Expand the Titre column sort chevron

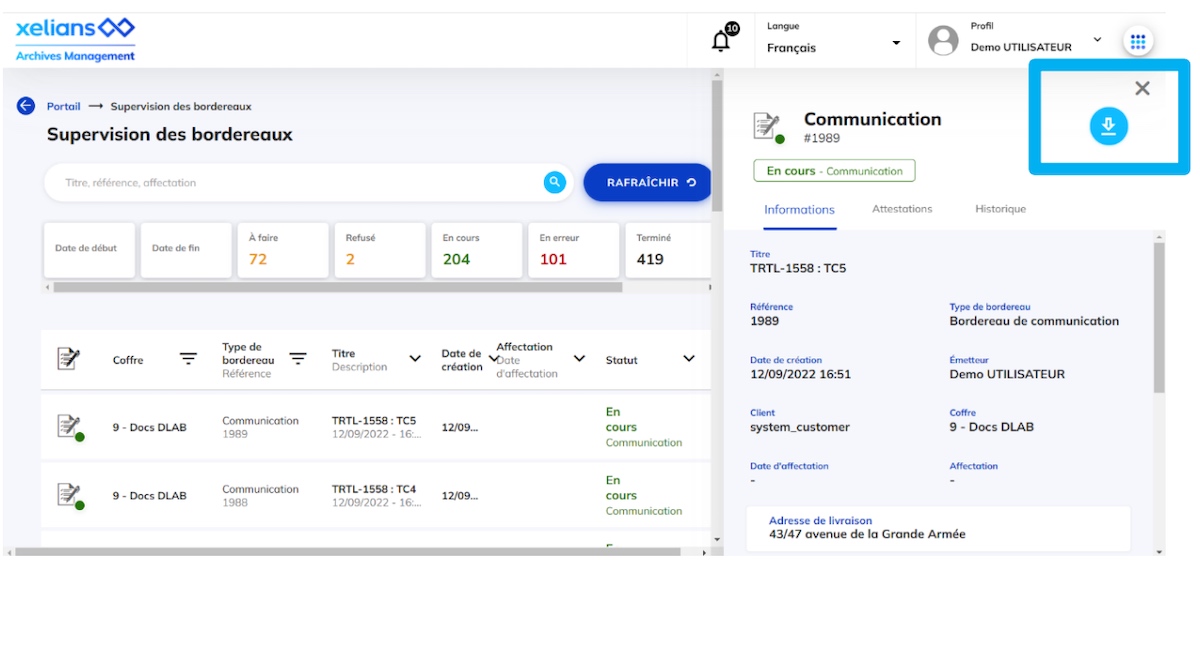point(415,359)
